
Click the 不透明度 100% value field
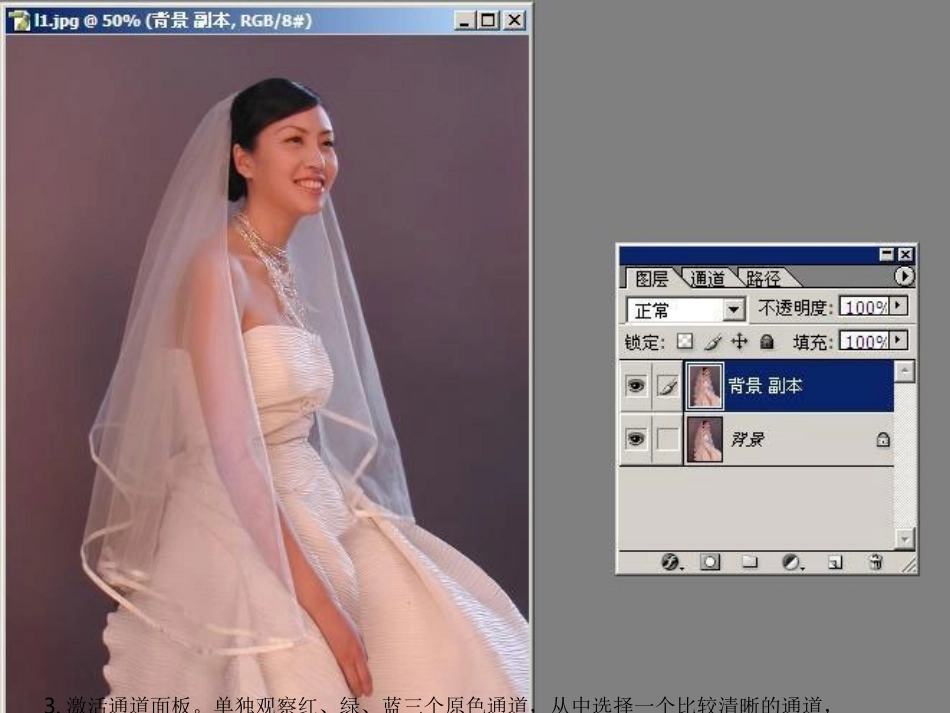[865, 307]
